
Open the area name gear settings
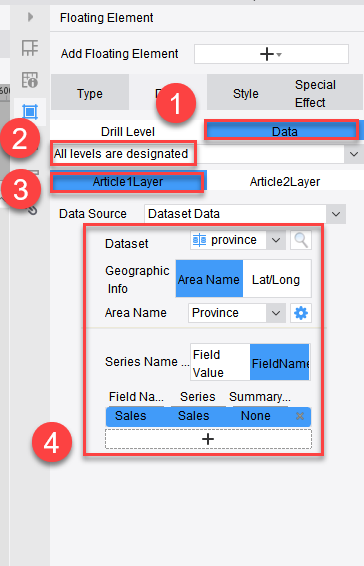click(301, 313)
